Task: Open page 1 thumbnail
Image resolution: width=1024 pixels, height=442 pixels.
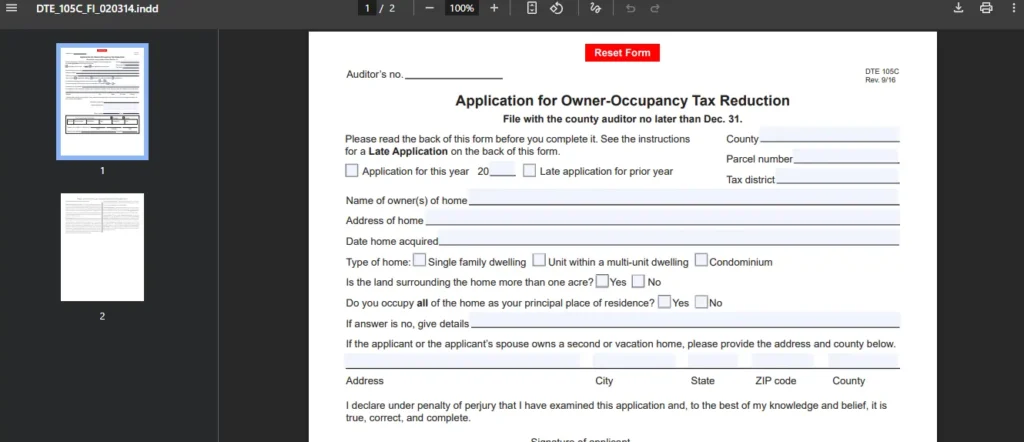Action: coord(102,101)
